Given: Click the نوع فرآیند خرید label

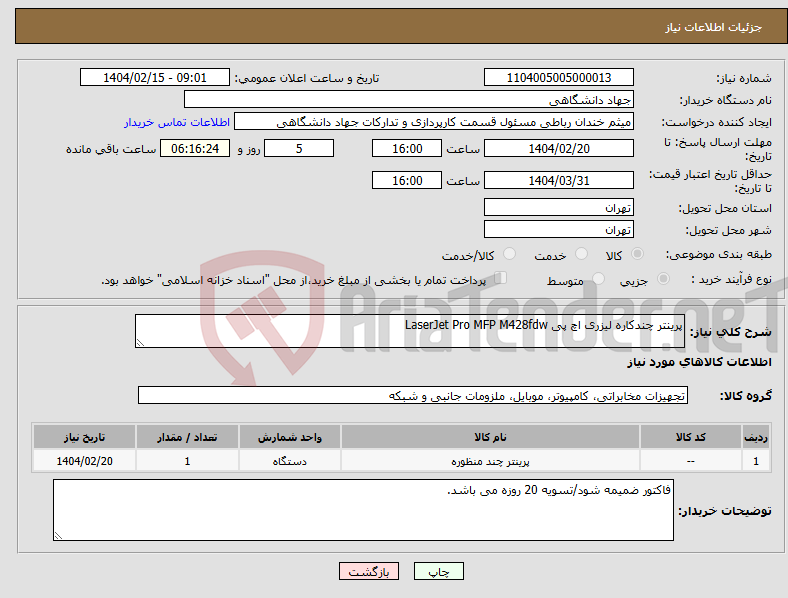Looking at the screenshot, I should pyautogui.click(x=731, y=279).
